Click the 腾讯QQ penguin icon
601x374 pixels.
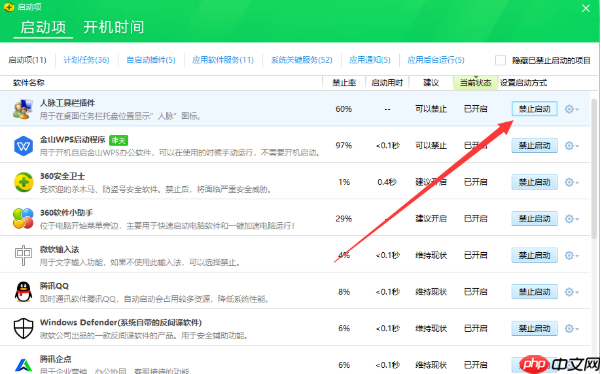click(x=23, y=292)
